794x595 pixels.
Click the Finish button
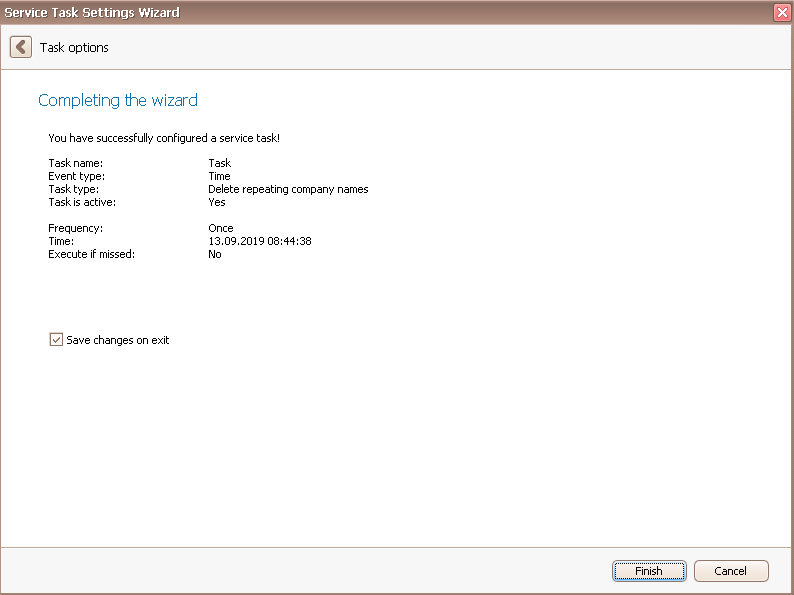click(649, 571)
